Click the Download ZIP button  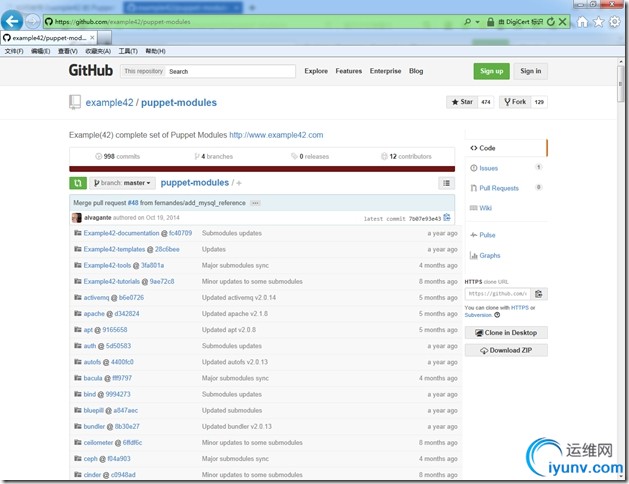click(x=506, y=350)
